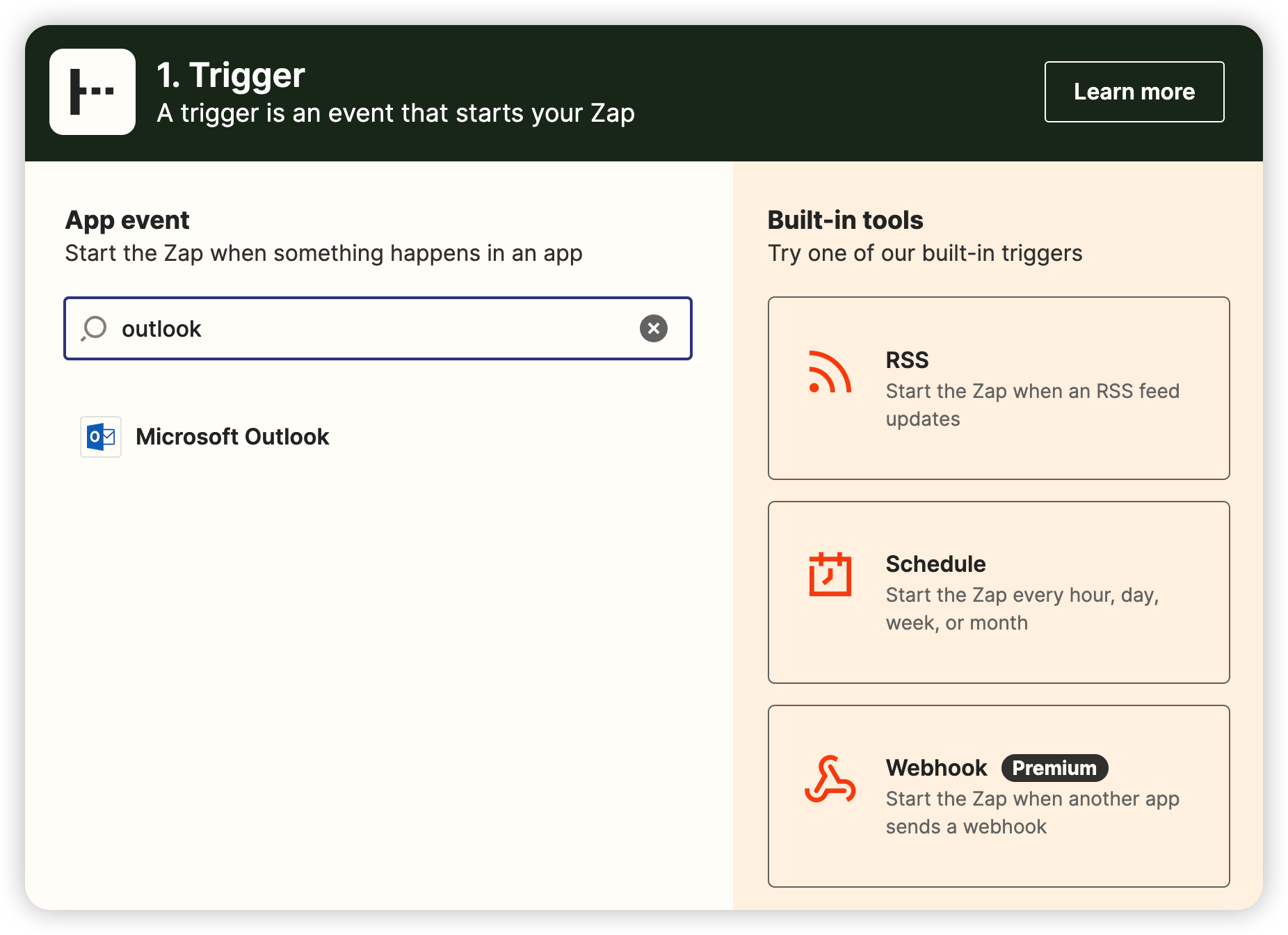Select Microsoft Outlook from search results

232,437
